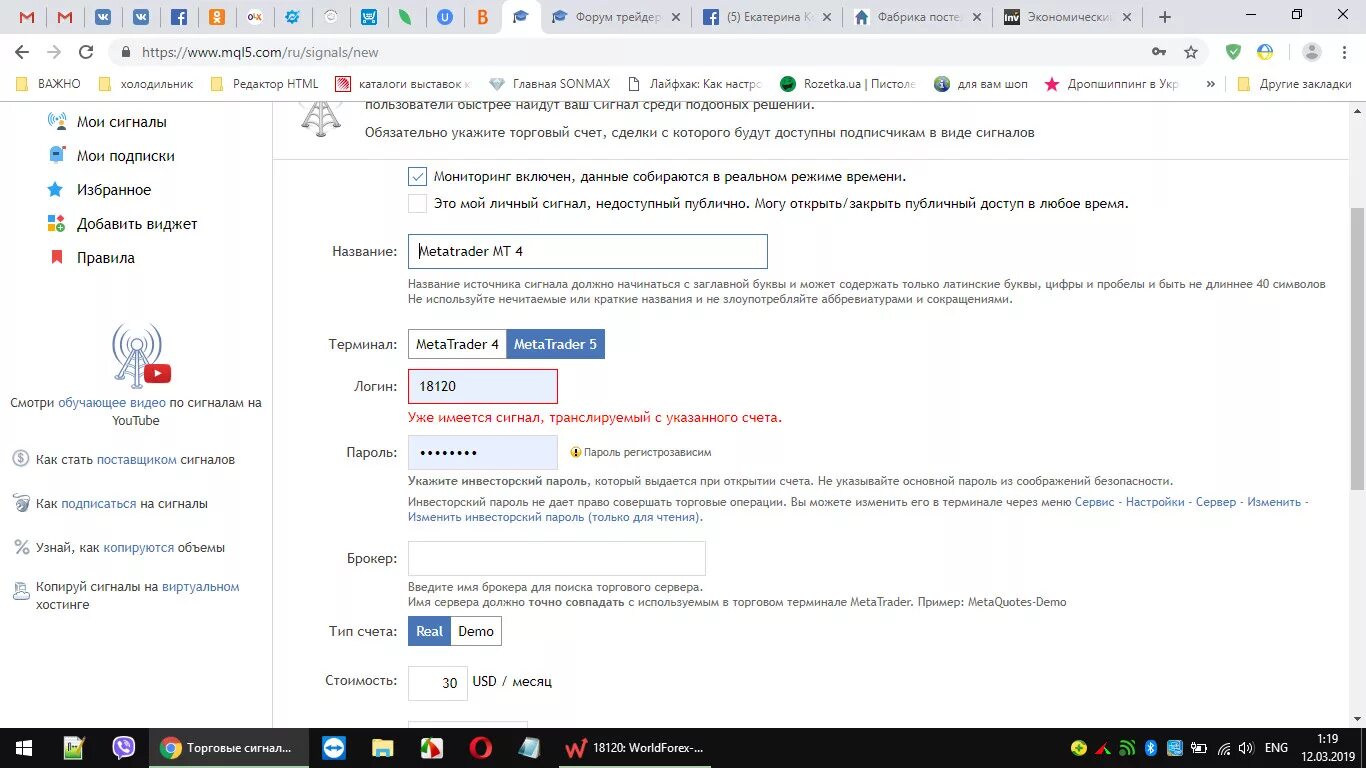Open saved passwords key icon
Viewport: 1366px width, 768px height.
[1159, 52]
